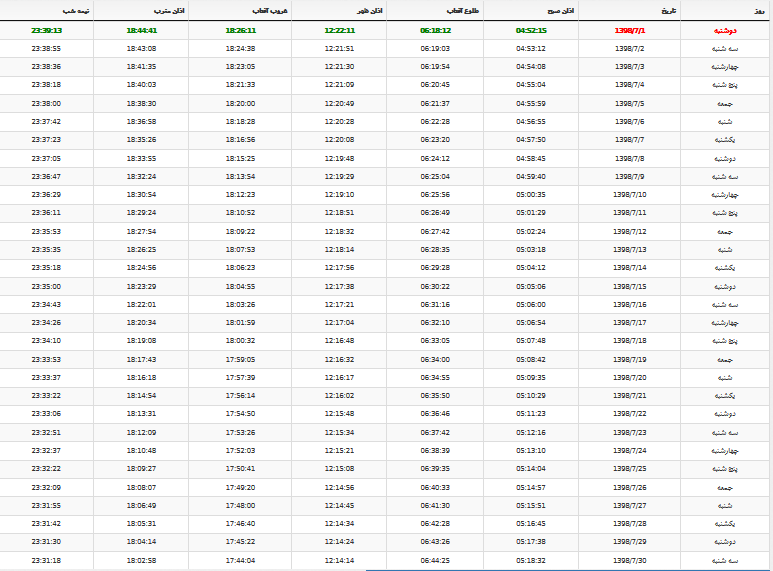Viewport: 773px width, 571px height.
Task: Click the روز column header
Action: coord(759,11)
